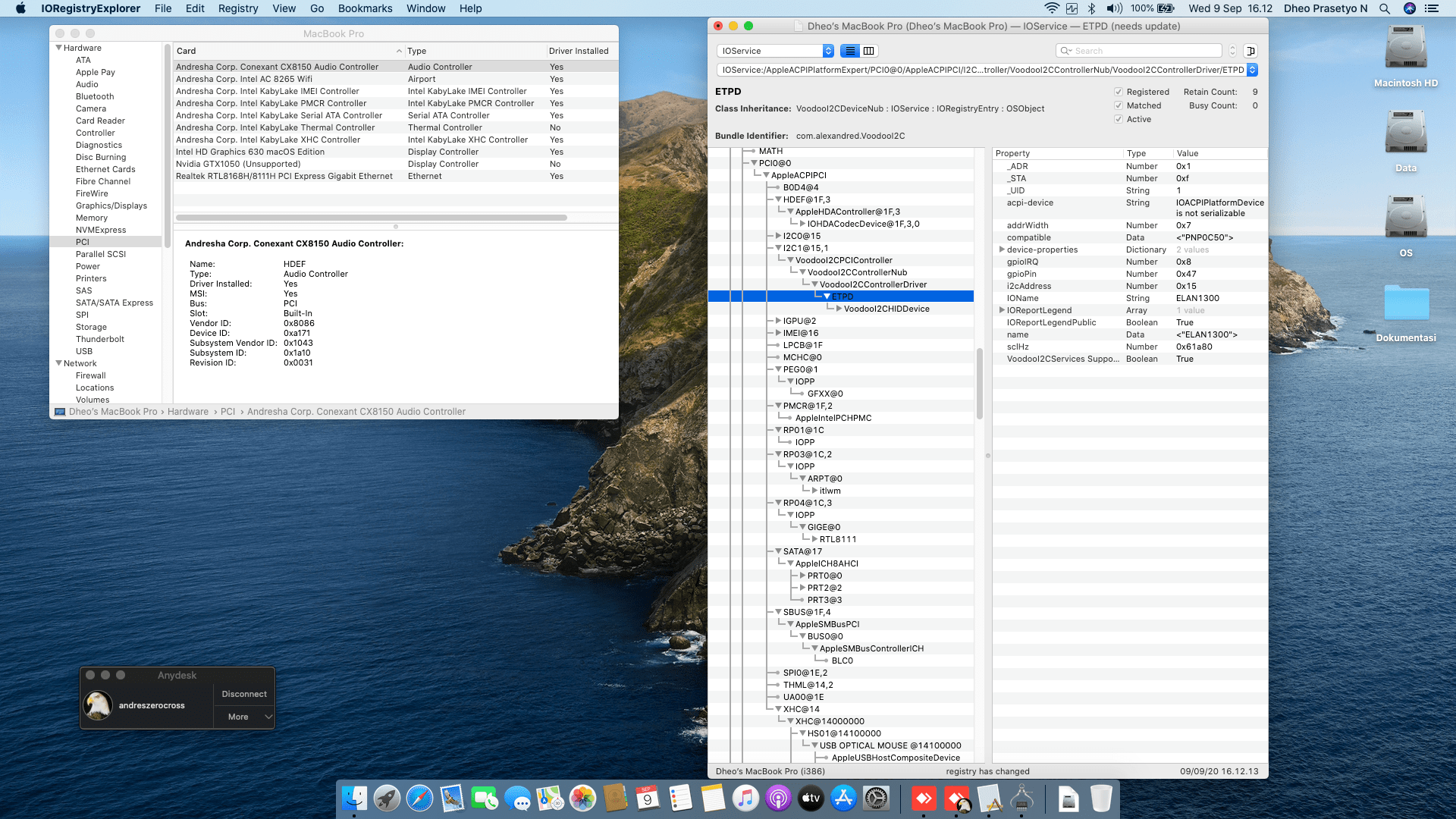Click the registry tree vertical scrollbar

(x=980, y=383)
